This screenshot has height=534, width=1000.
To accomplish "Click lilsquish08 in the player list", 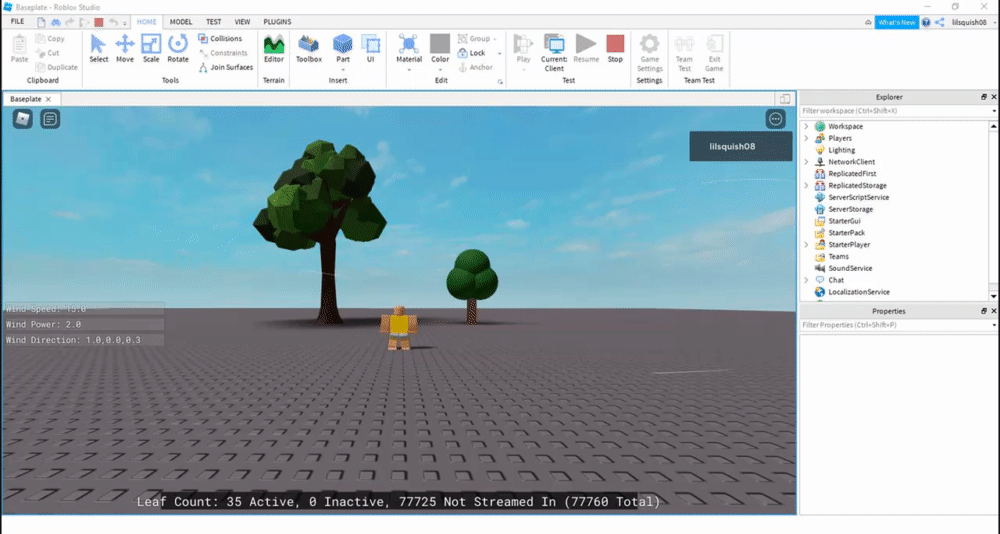I will click(x=740, y=146).
